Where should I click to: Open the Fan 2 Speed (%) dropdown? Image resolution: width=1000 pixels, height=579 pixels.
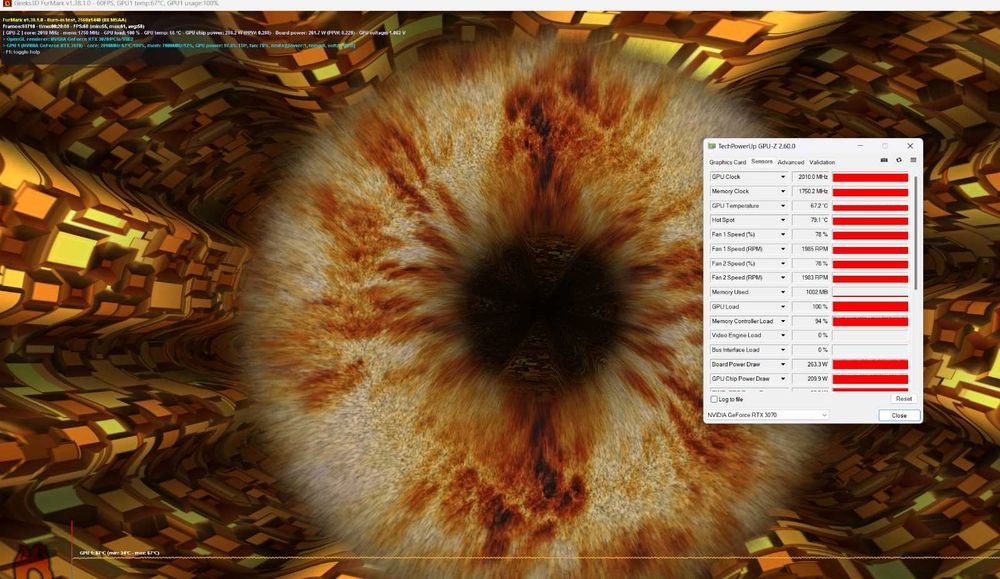click(783, 263)
